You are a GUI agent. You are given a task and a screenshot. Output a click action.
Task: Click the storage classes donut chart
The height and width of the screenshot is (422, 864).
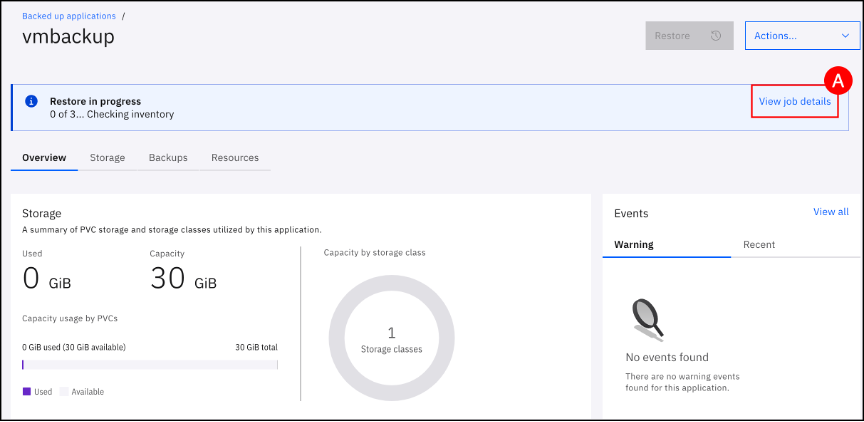point(391,342)
